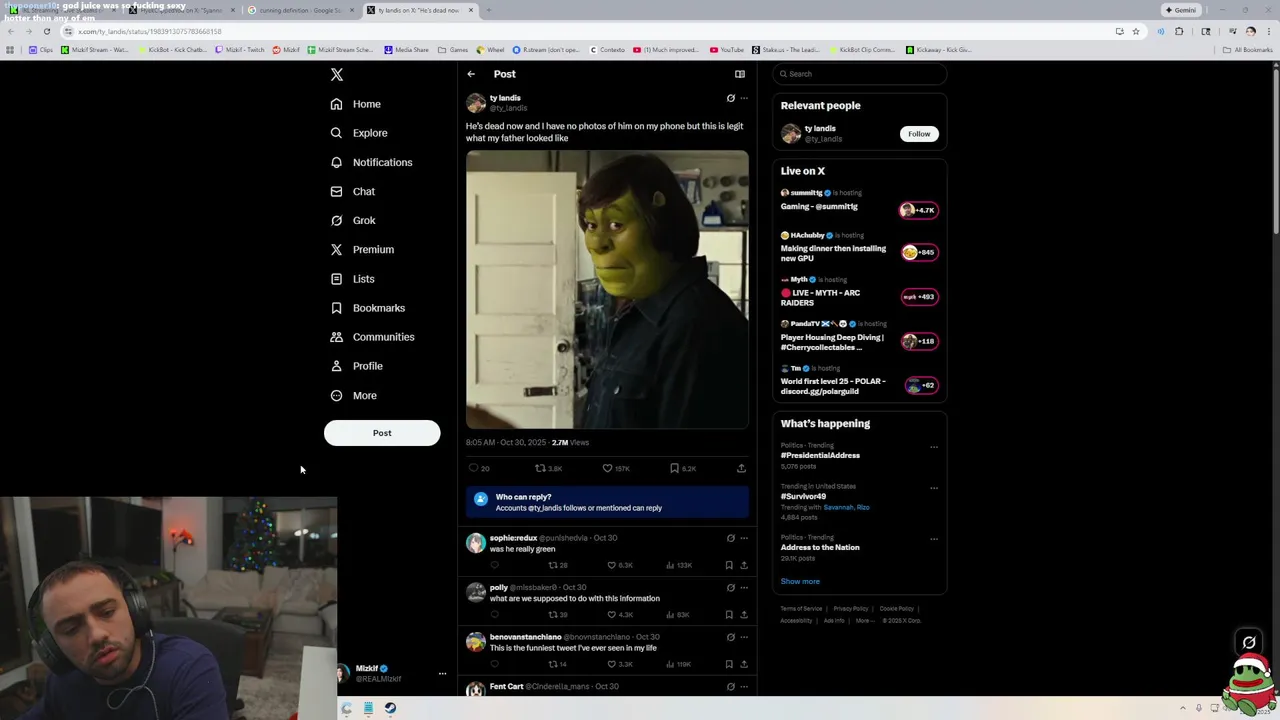
Task: Share the polly reply
Action: point(744,615)
